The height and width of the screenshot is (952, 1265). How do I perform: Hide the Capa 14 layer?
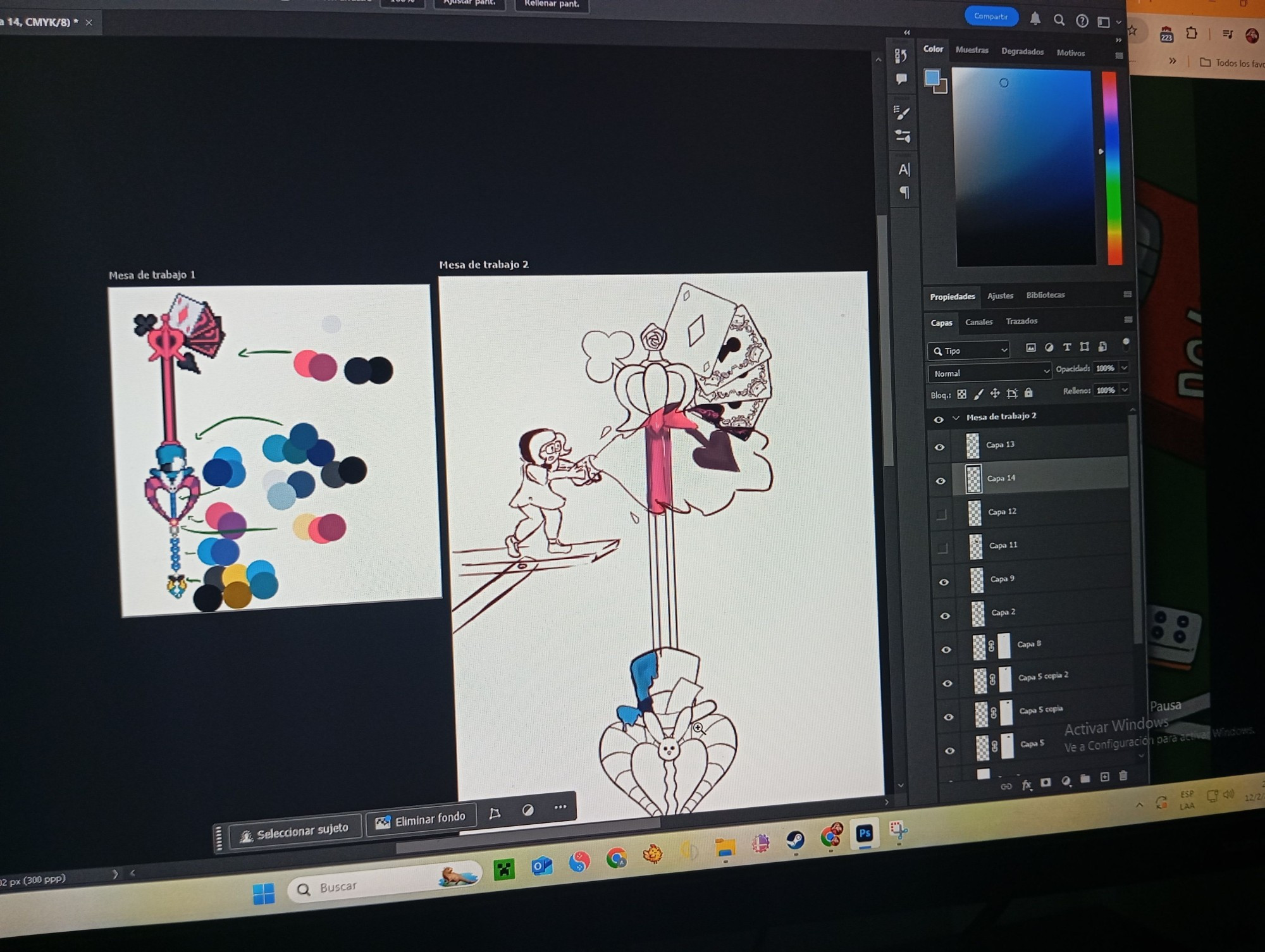tap(941, 481)
